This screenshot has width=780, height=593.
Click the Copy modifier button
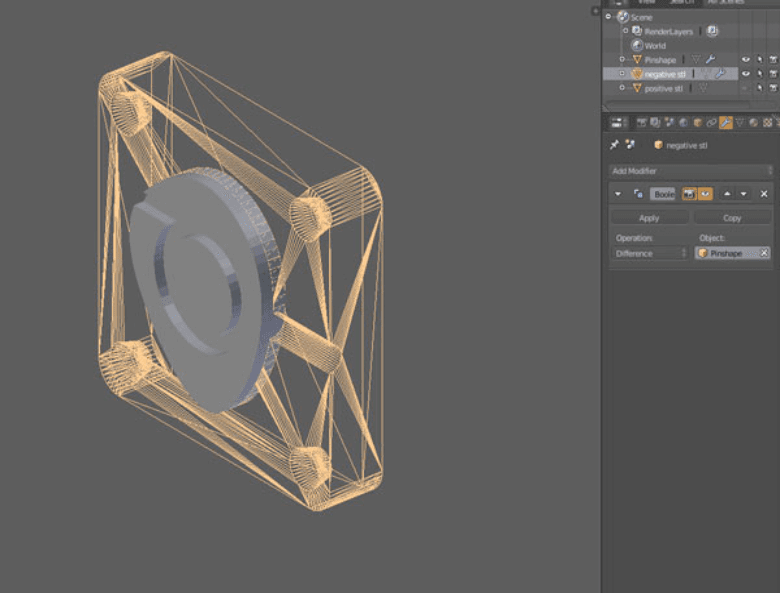point(732,217)
